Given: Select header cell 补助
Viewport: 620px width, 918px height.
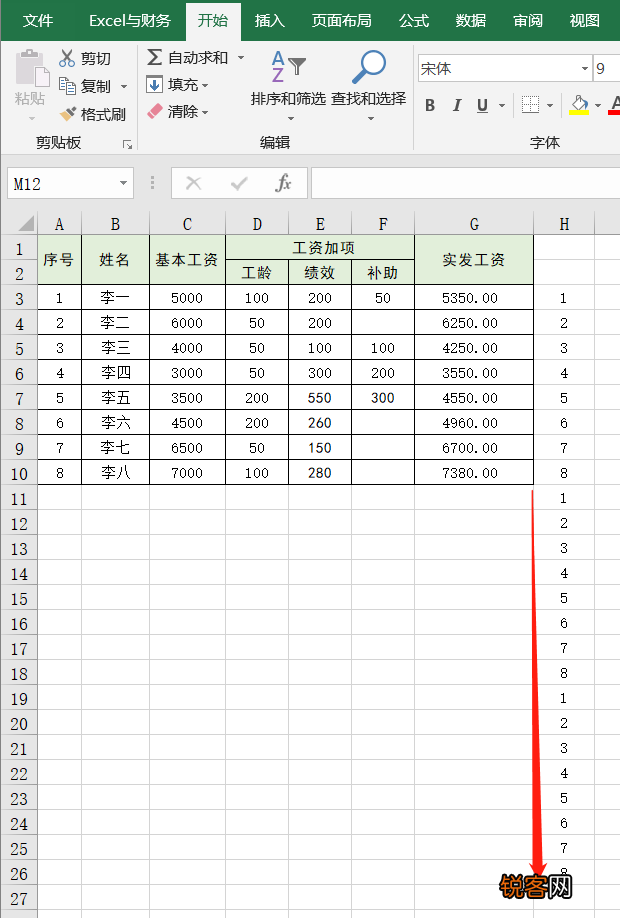Looking at the screenshot, I should click(x=383, y=273).
